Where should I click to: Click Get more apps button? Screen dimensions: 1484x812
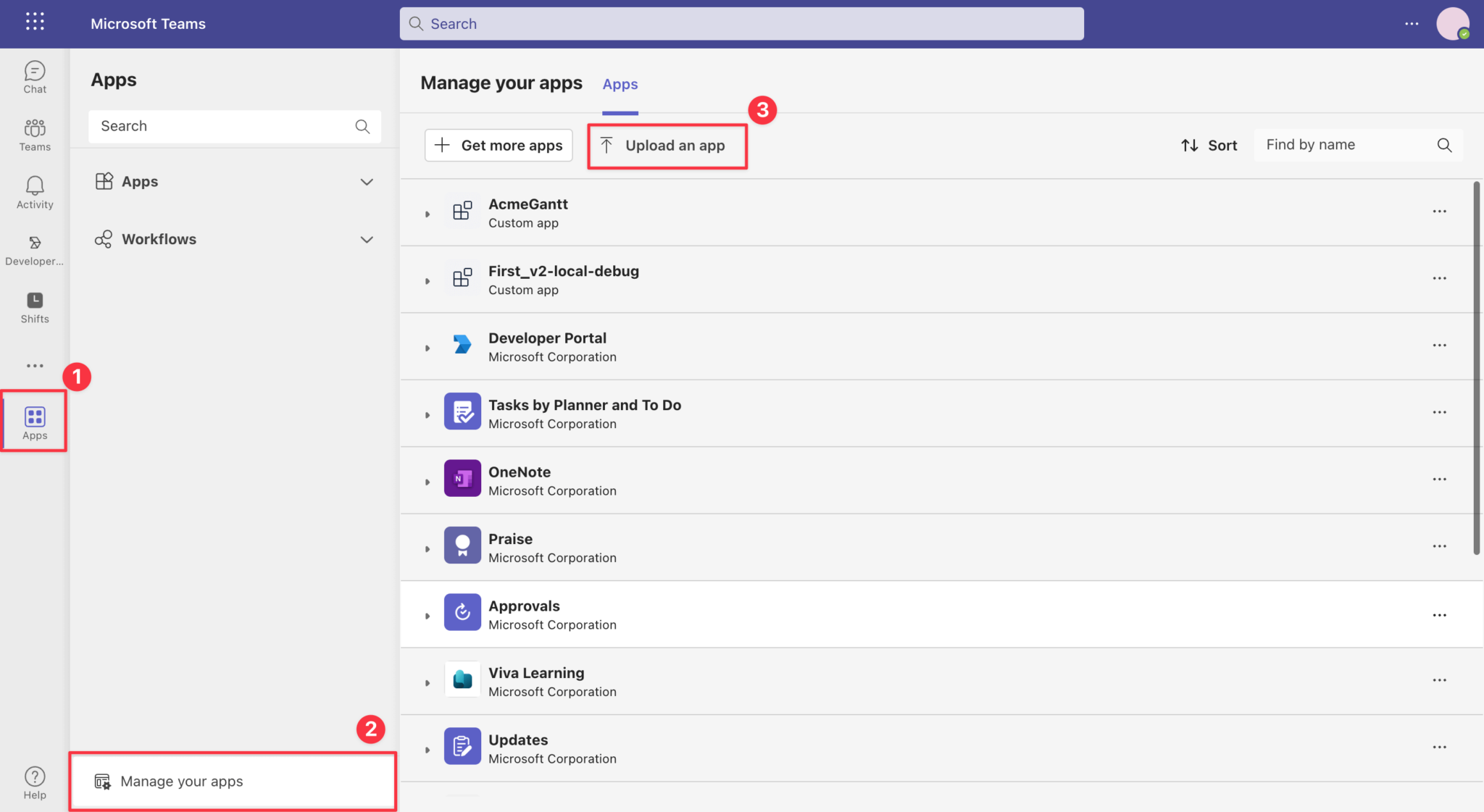(499, 145)
